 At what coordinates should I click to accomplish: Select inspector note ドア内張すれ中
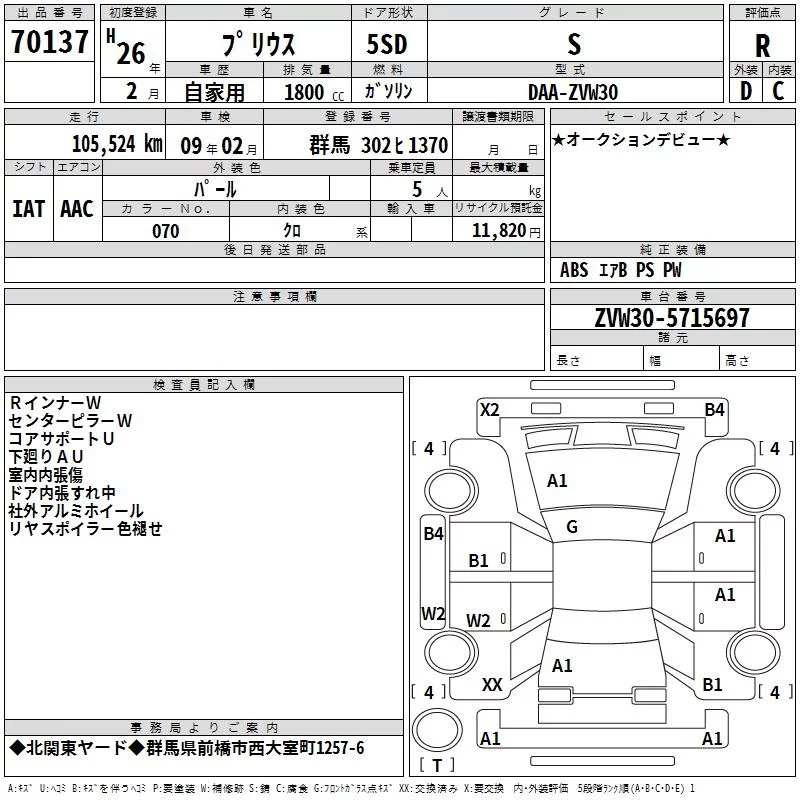(62, 492)
